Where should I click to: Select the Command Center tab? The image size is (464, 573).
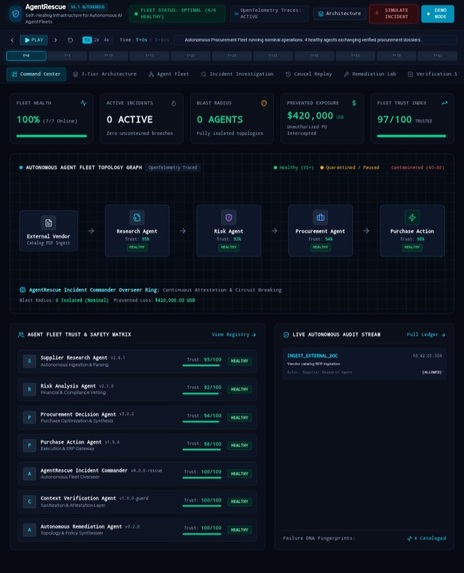pos(36,74)
